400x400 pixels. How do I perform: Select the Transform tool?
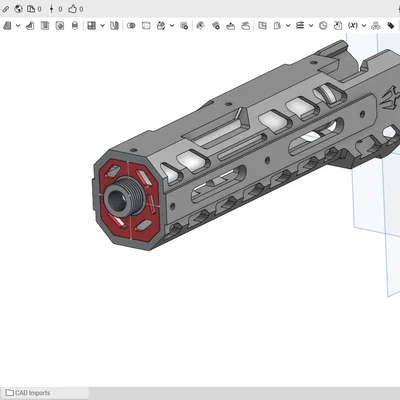coord(161,26)
